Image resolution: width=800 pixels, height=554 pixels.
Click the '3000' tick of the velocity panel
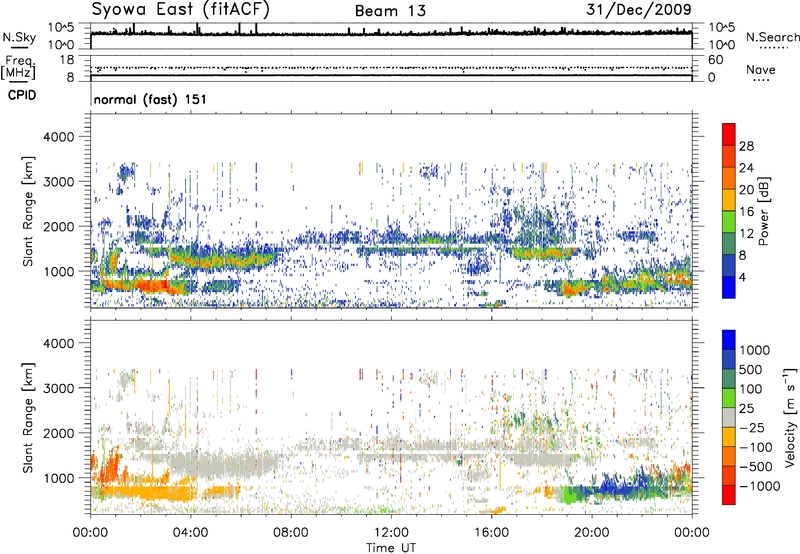tap(58, 388)
